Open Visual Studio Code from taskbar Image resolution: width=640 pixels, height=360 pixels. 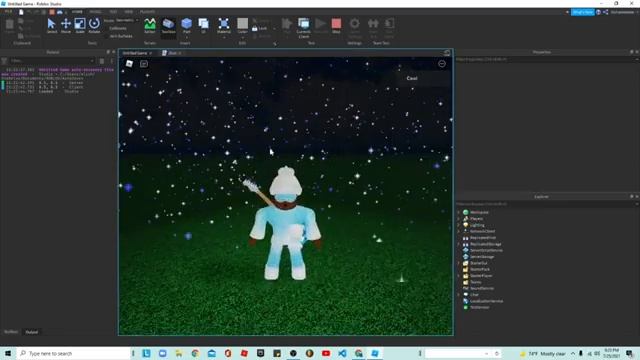pos(342,353)
